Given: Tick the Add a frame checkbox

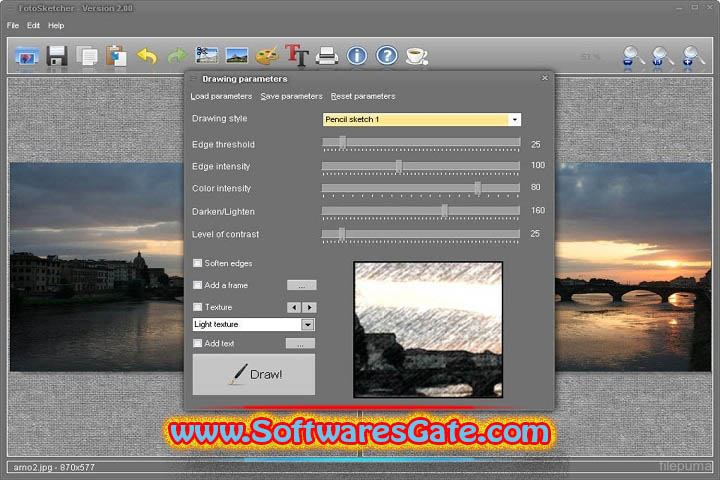Looking at the screenshot, I should coord(197,285).
